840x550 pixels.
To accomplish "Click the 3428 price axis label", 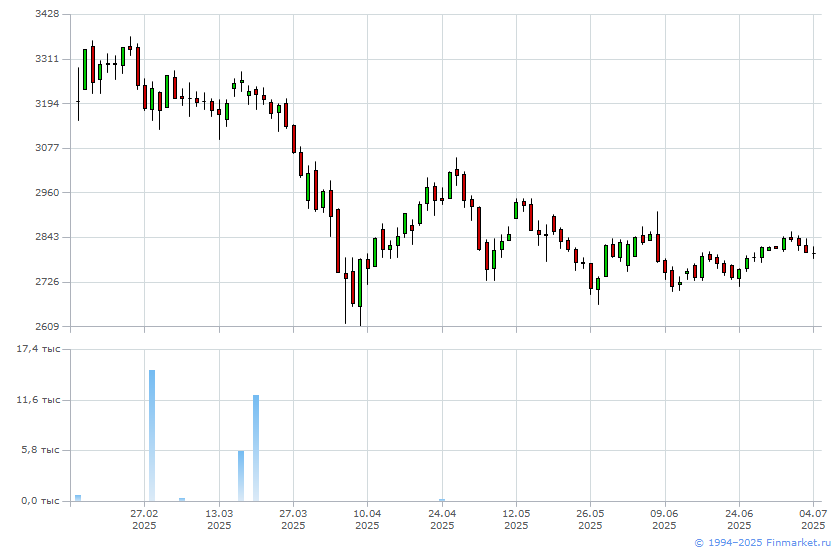I will [x=47, y=14].
